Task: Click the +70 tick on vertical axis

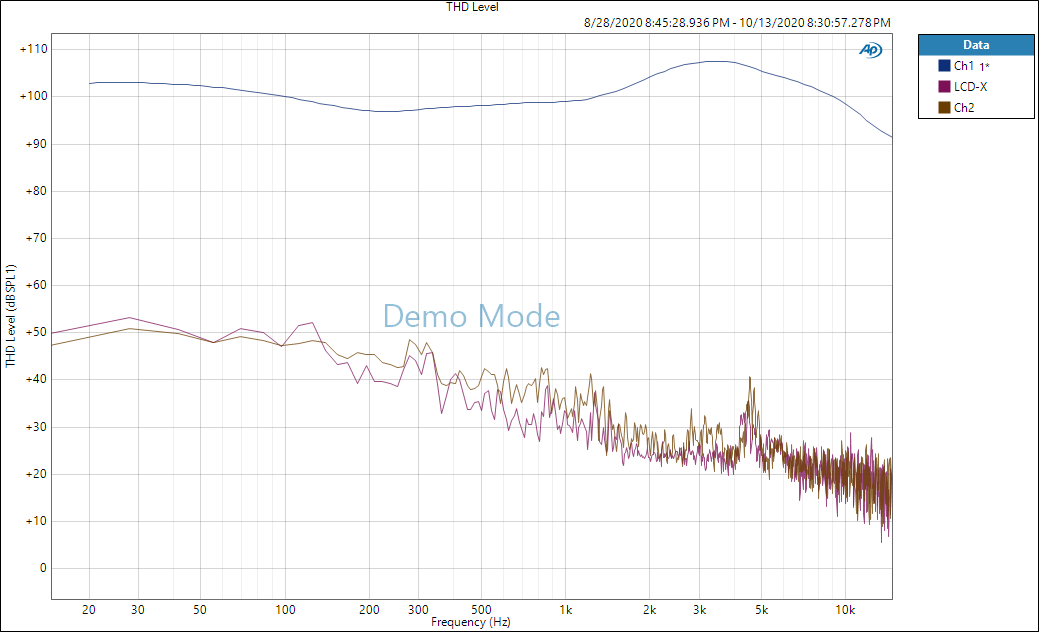Action: [x=36, y=238]
